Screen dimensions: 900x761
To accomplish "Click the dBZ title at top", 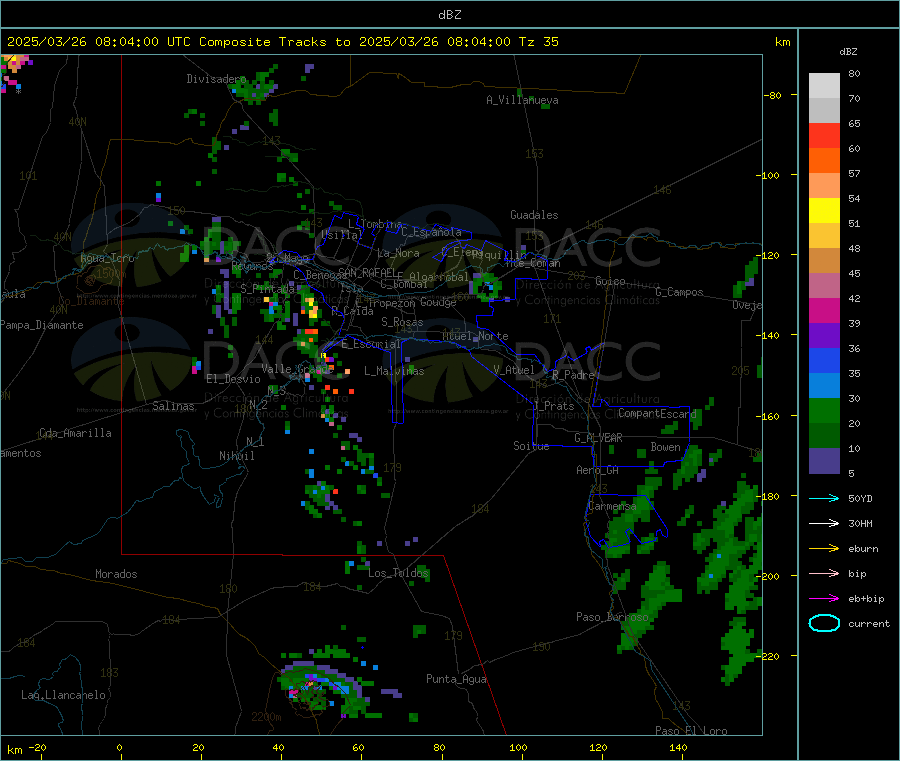I will tap(449, 15).
